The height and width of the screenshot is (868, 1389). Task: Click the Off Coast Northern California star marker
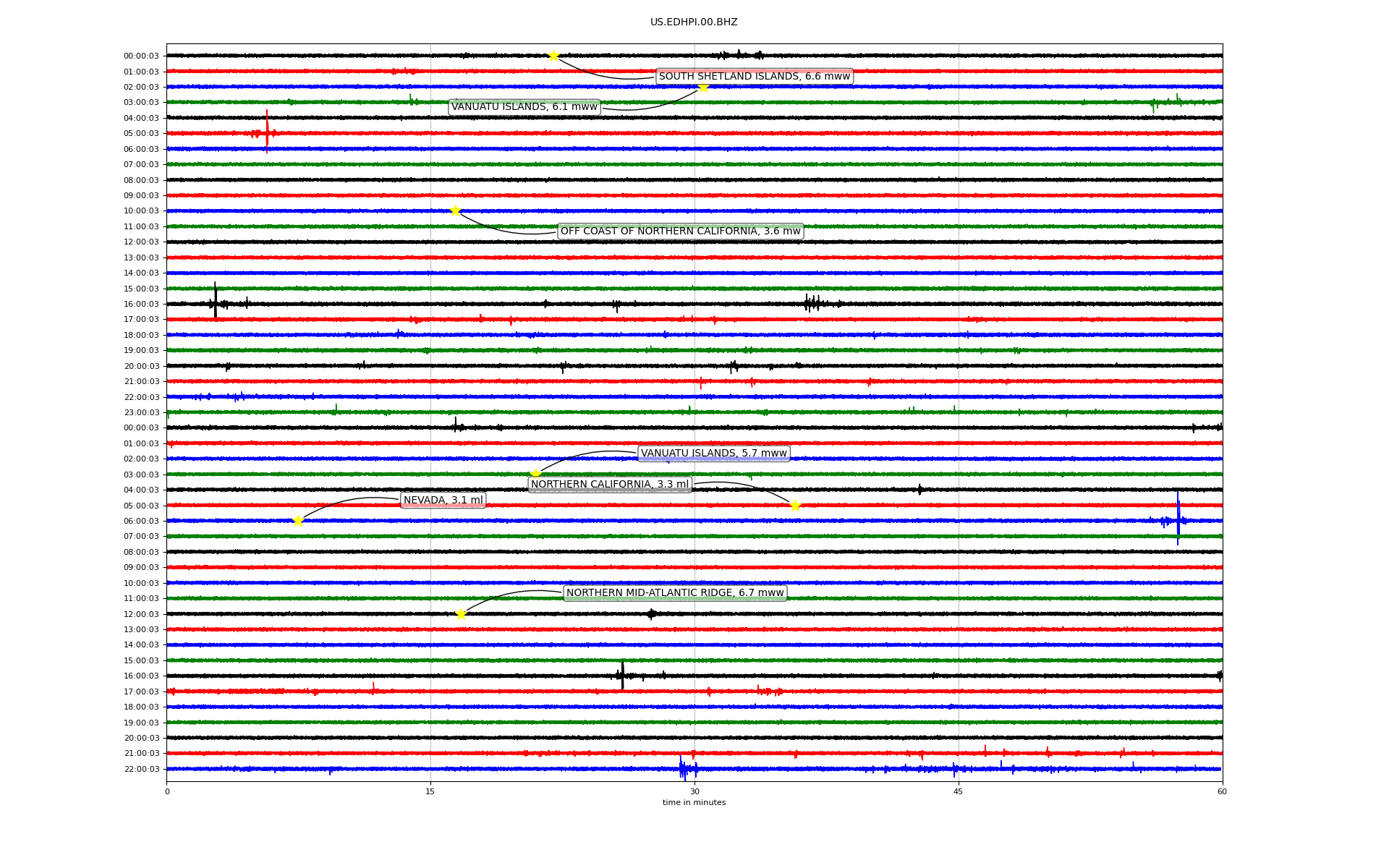(x=455, y=210)
